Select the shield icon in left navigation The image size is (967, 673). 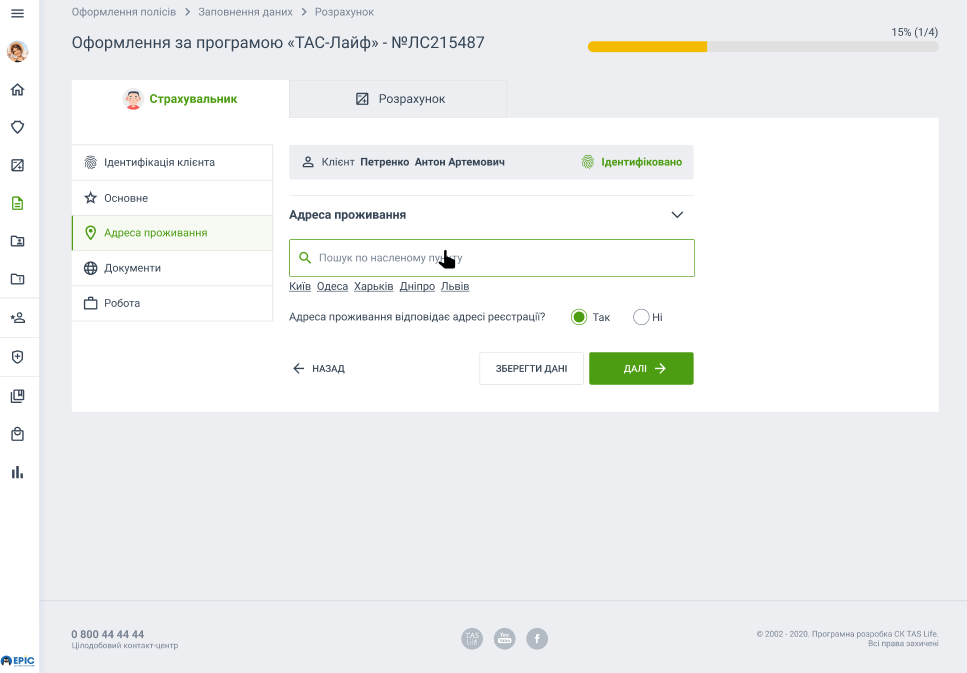(16, 127)
